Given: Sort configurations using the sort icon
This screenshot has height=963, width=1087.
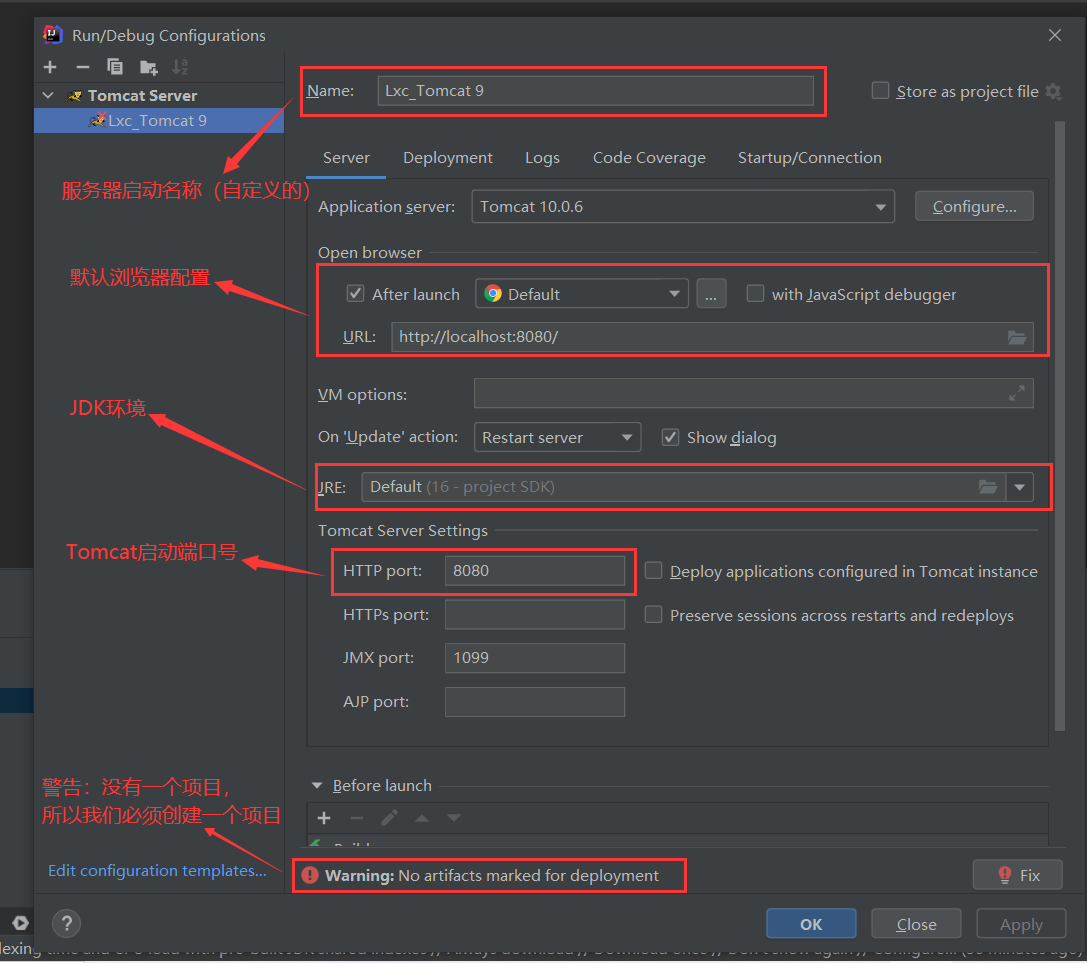Looking at the screenshot, I should click(x=178, y=67).
